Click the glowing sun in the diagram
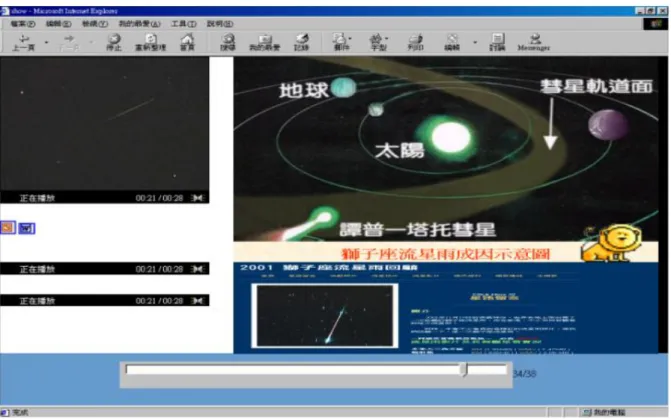The height and width of the screenshot is (419, 671). [x=449, y=137]
